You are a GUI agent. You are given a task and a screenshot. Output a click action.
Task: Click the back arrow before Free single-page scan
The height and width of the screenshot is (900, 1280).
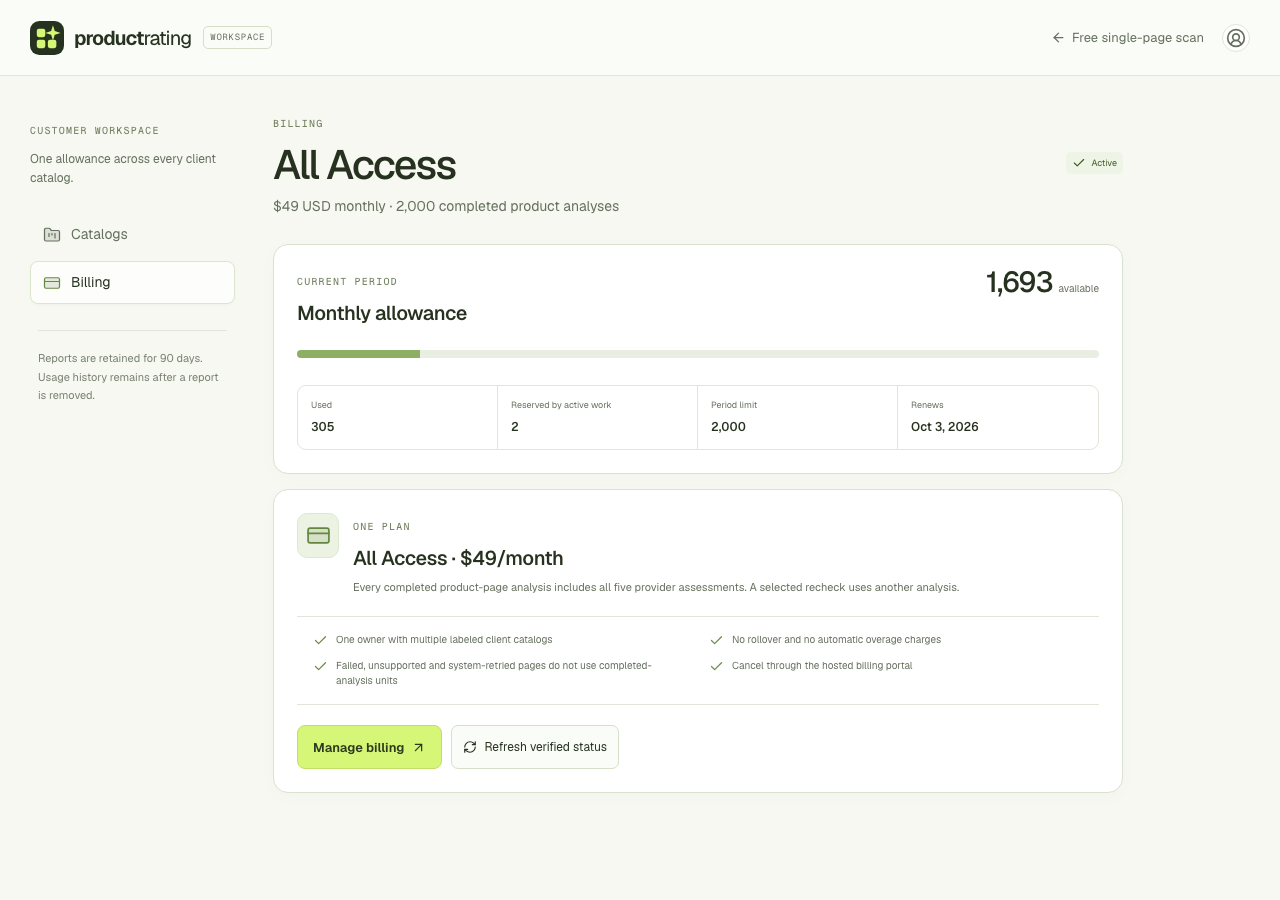click(x=1058, y=38)
